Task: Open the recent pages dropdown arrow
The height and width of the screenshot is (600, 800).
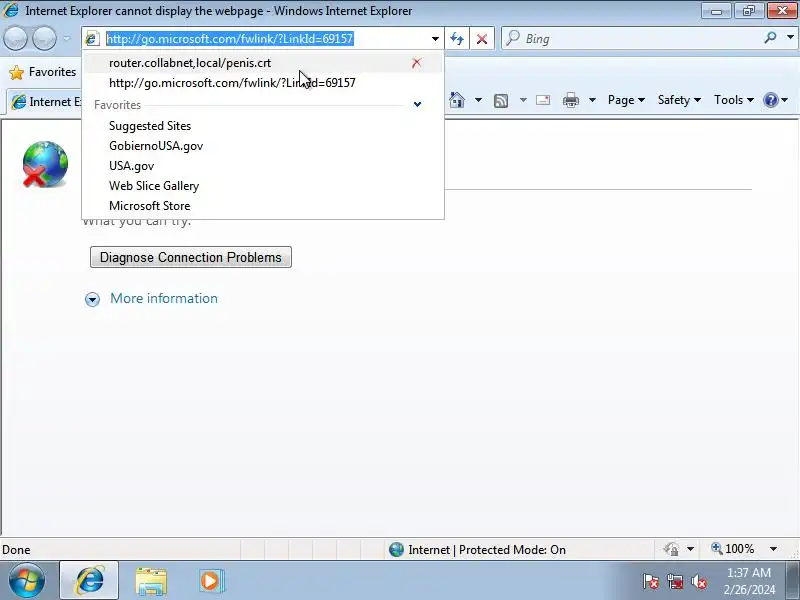Action: click(x=67, y=38)
